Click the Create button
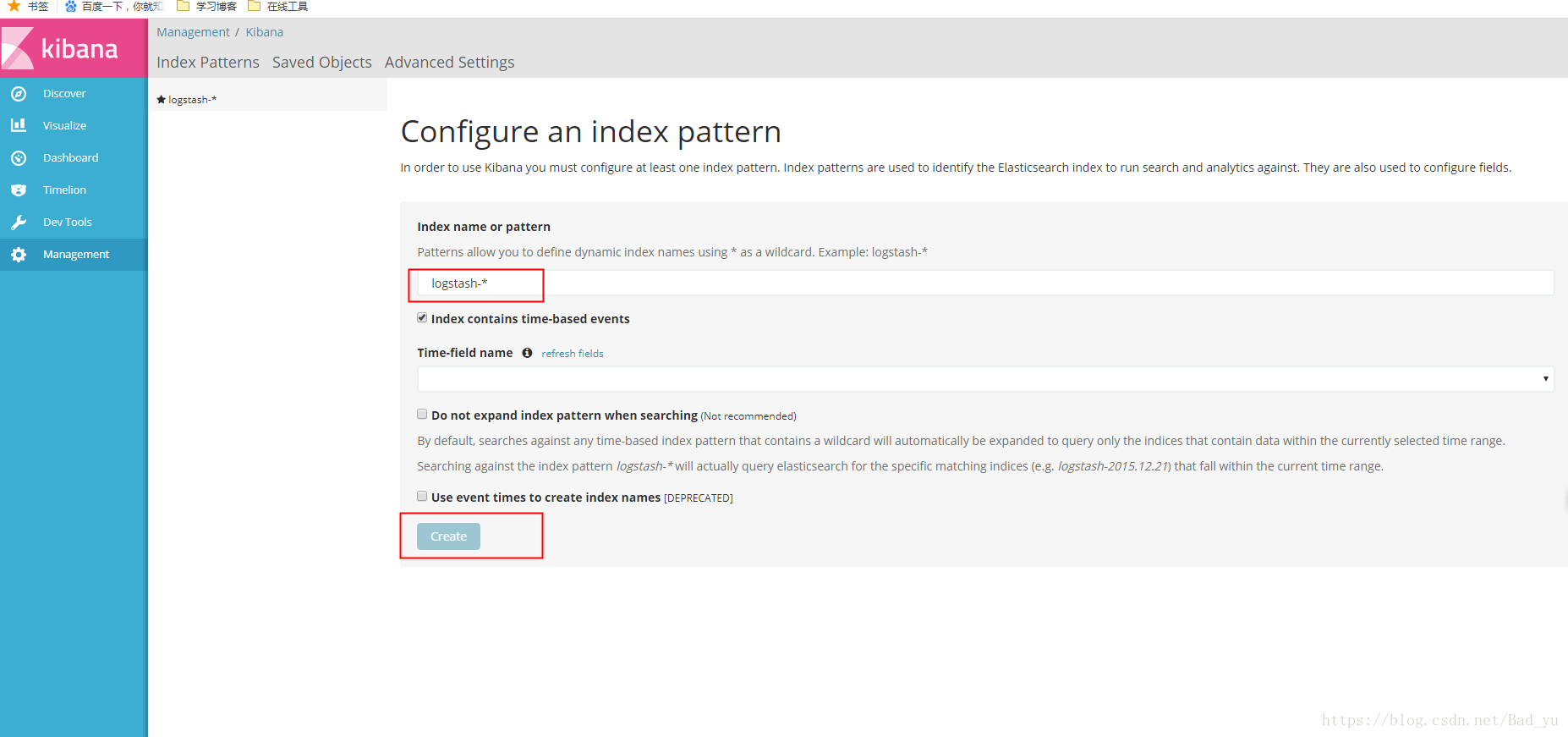The width and height of the screenshot is (1568, 737). pyautogui.click(x=448, y=536)
